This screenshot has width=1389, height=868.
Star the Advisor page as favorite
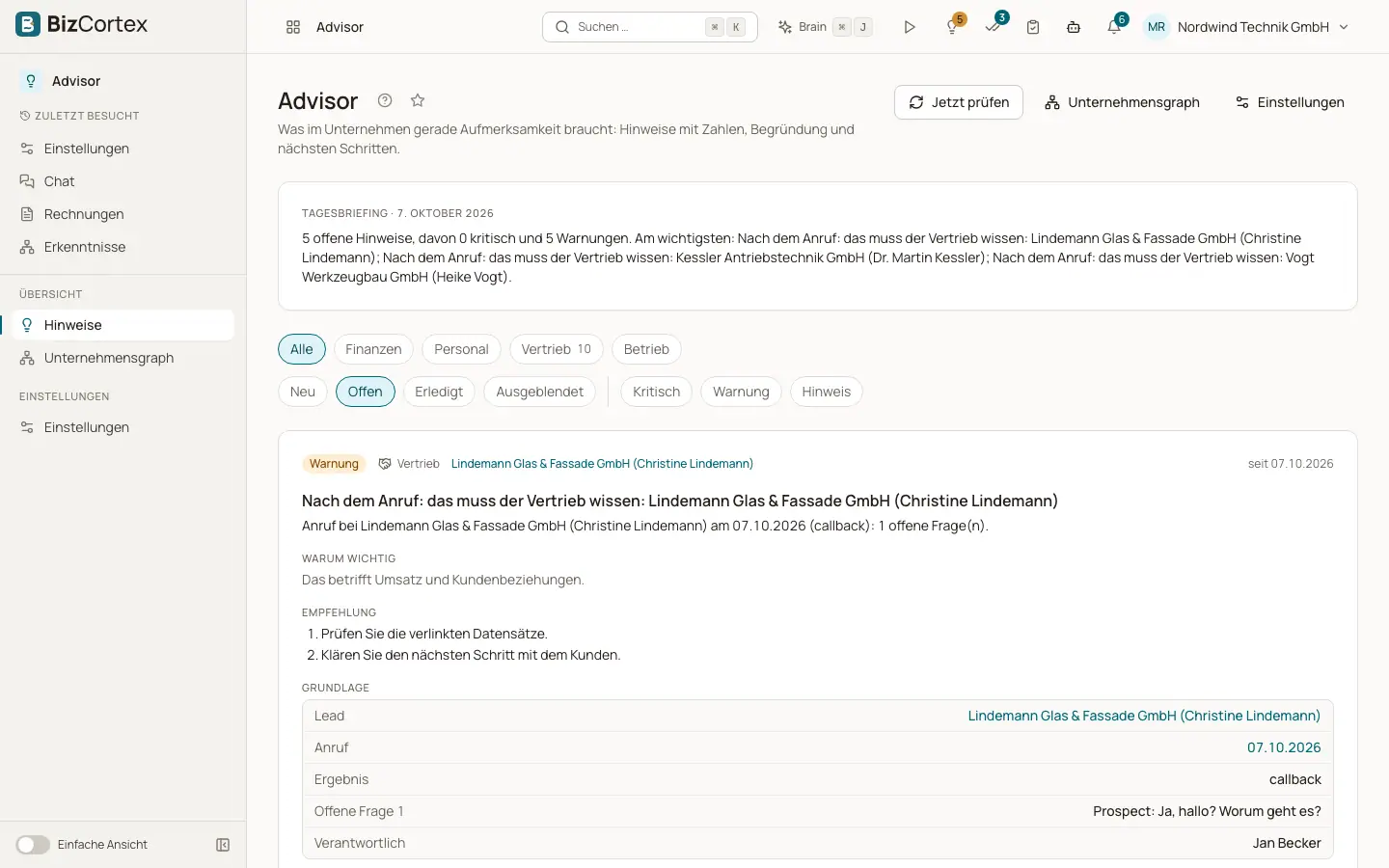click(x=418, y=100)
